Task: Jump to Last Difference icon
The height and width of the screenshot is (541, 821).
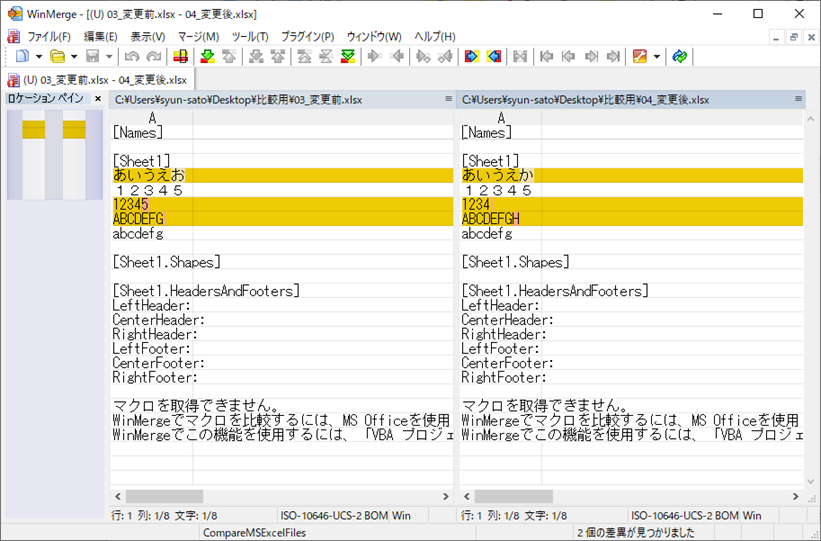Action: point(347,56)
